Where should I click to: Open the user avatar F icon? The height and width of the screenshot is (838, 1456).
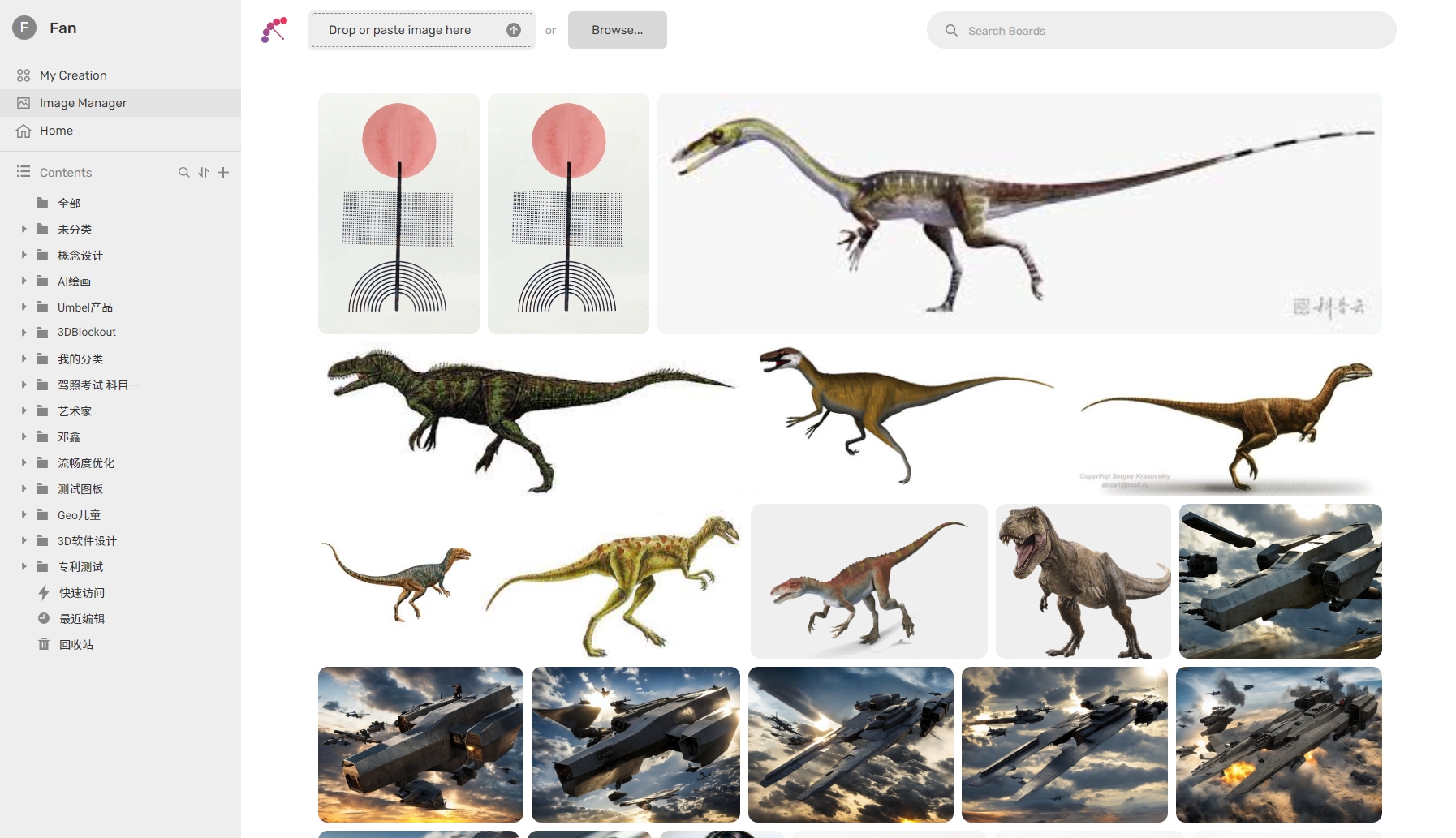(24, 28)
